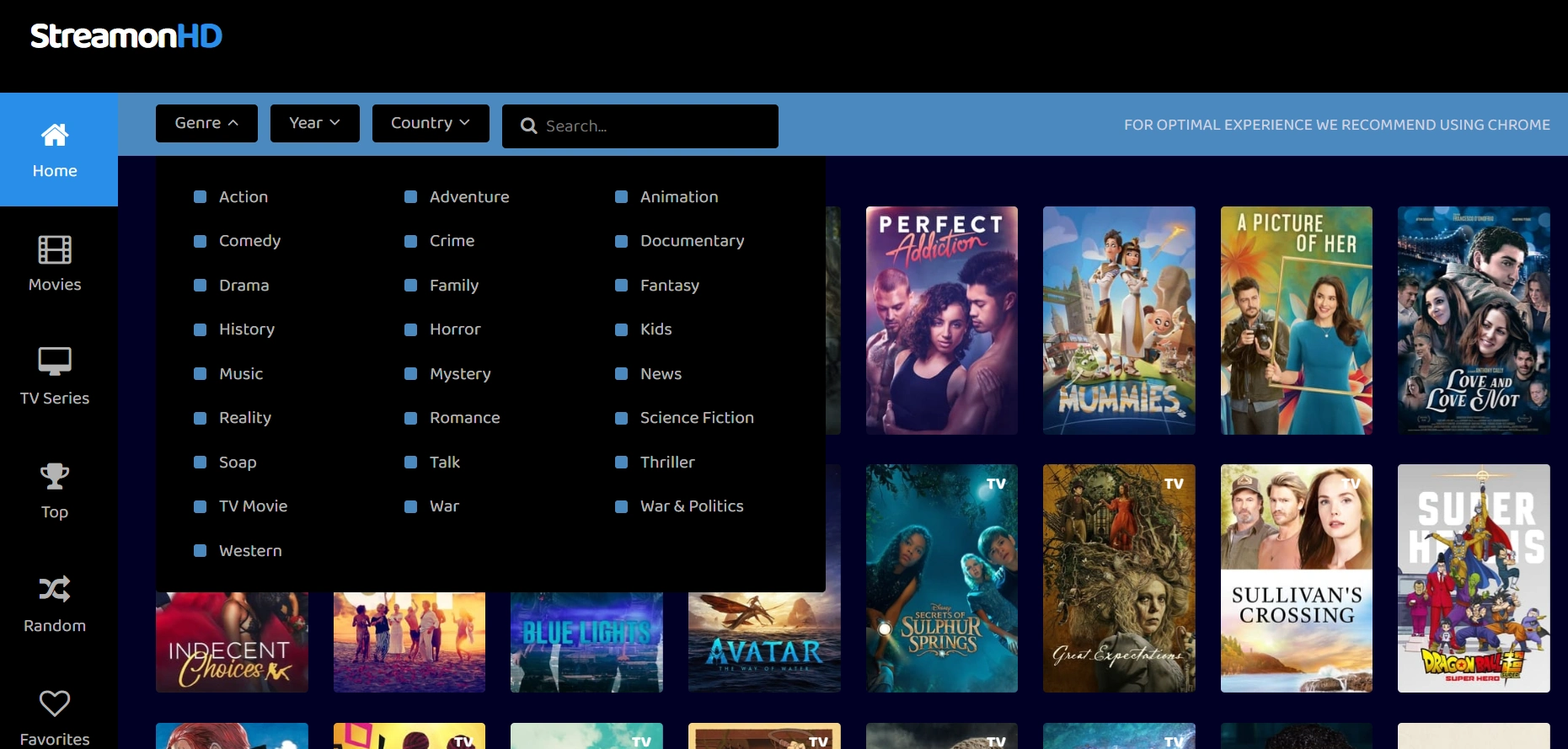Image resolution: width=1568 pixels, height=749 pixels.
Task: Open Dragon Ball Super Hero poster
Action: [x=1474, y=578]
